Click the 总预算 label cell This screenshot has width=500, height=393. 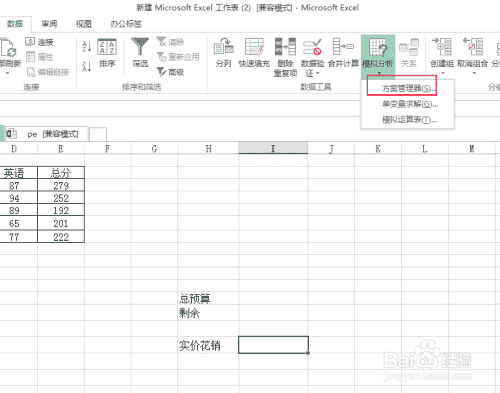point(208,299)
